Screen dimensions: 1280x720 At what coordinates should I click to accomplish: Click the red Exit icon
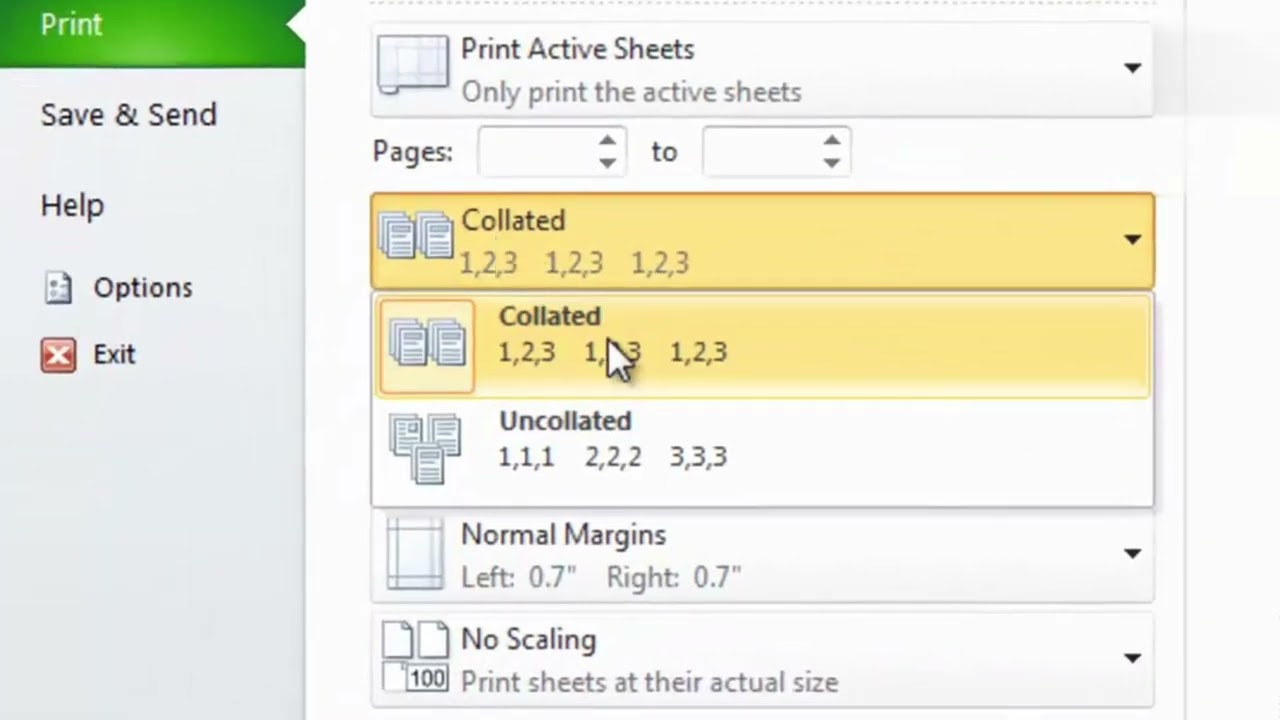coord(58,355)
